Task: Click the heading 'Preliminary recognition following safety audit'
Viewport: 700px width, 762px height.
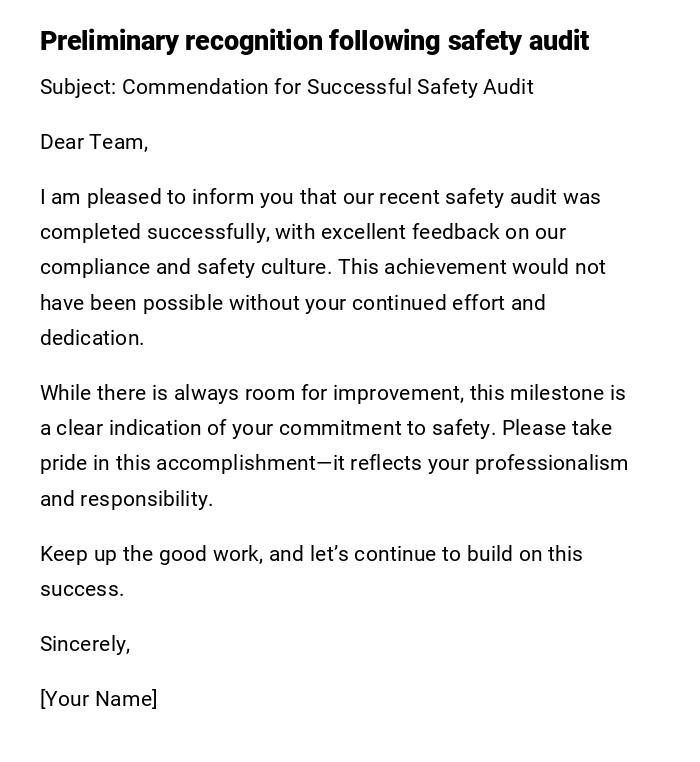Action: [x=314, y=41]
